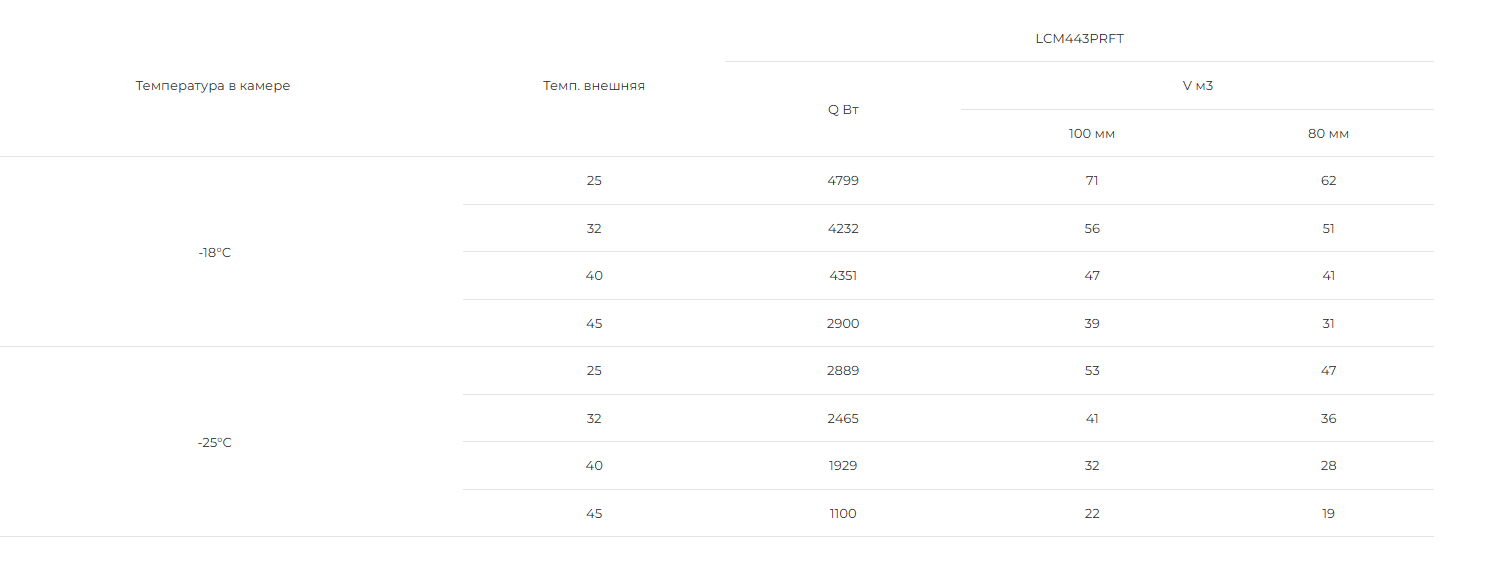Click volume value 62 in 80 мм column

coord(1328,181)
